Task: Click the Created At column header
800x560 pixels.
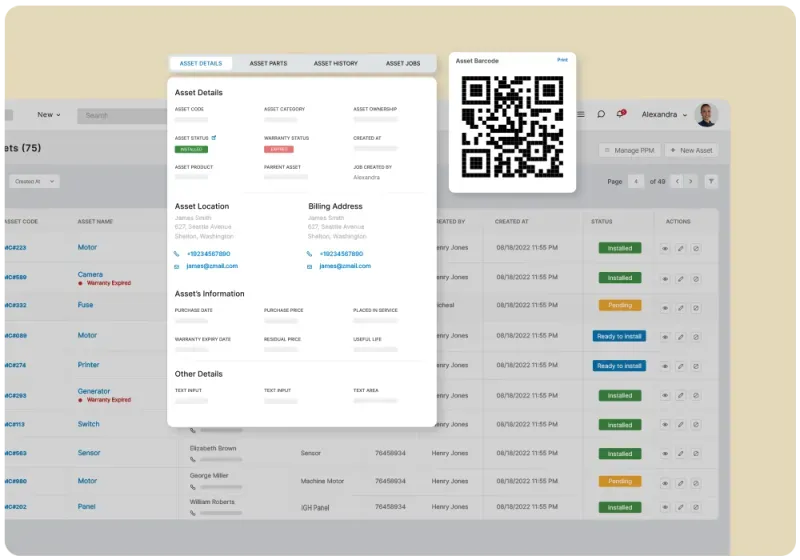Action: click(511, 221)
